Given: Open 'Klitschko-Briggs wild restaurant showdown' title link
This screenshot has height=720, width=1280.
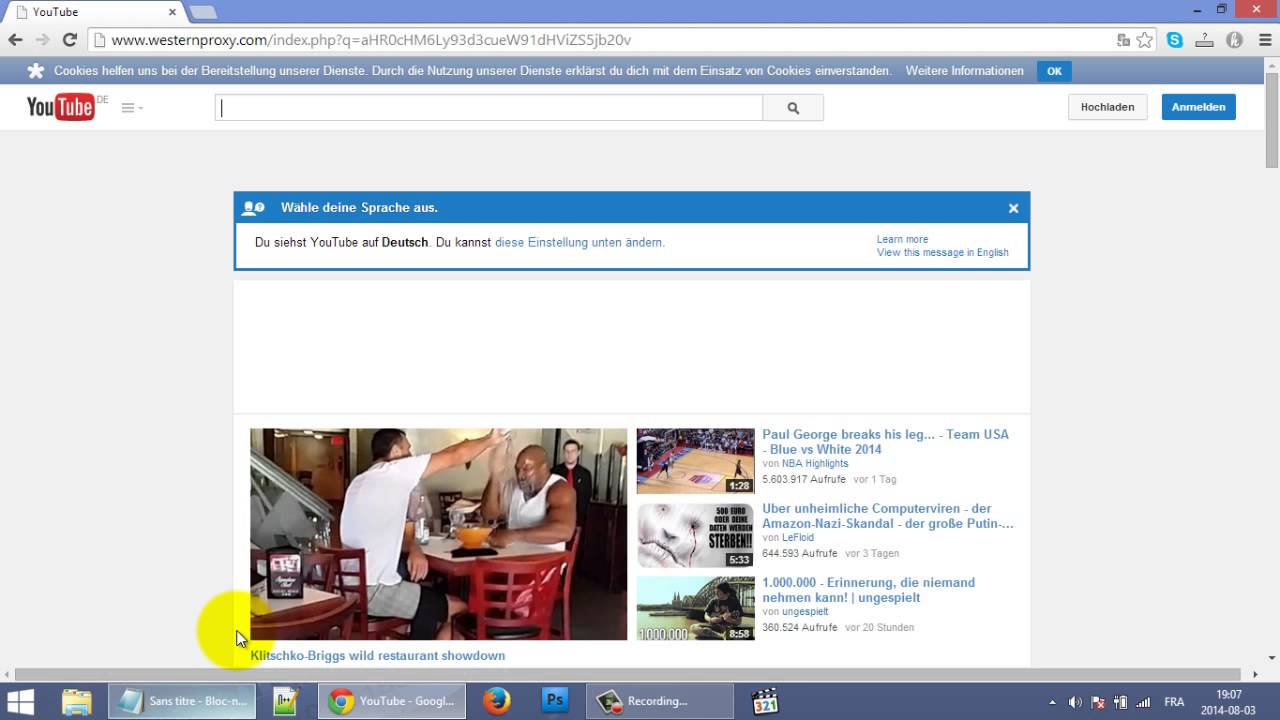Looking at the screenshot, I should [x=377, y=656].
